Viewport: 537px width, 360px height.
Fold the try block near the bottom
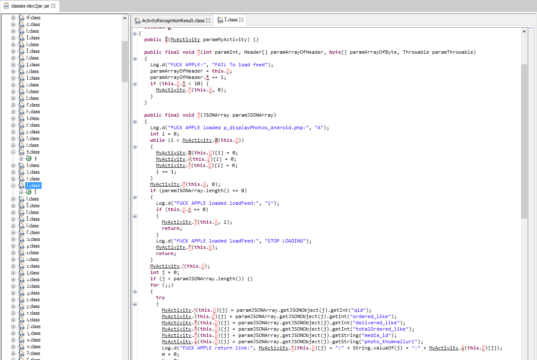pyautogui.click(x=135, y=304)
